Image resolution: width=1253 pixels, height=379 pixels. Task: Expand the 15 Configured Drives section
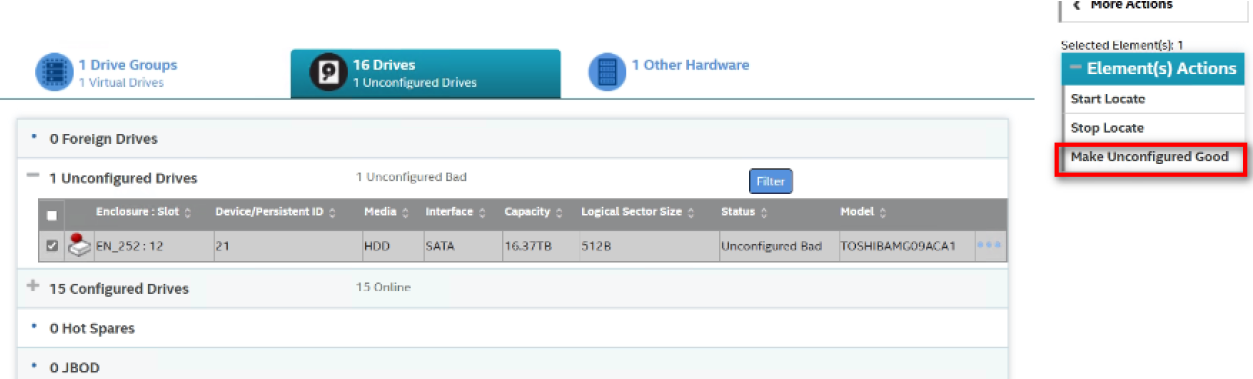click(x=33, y=286)
